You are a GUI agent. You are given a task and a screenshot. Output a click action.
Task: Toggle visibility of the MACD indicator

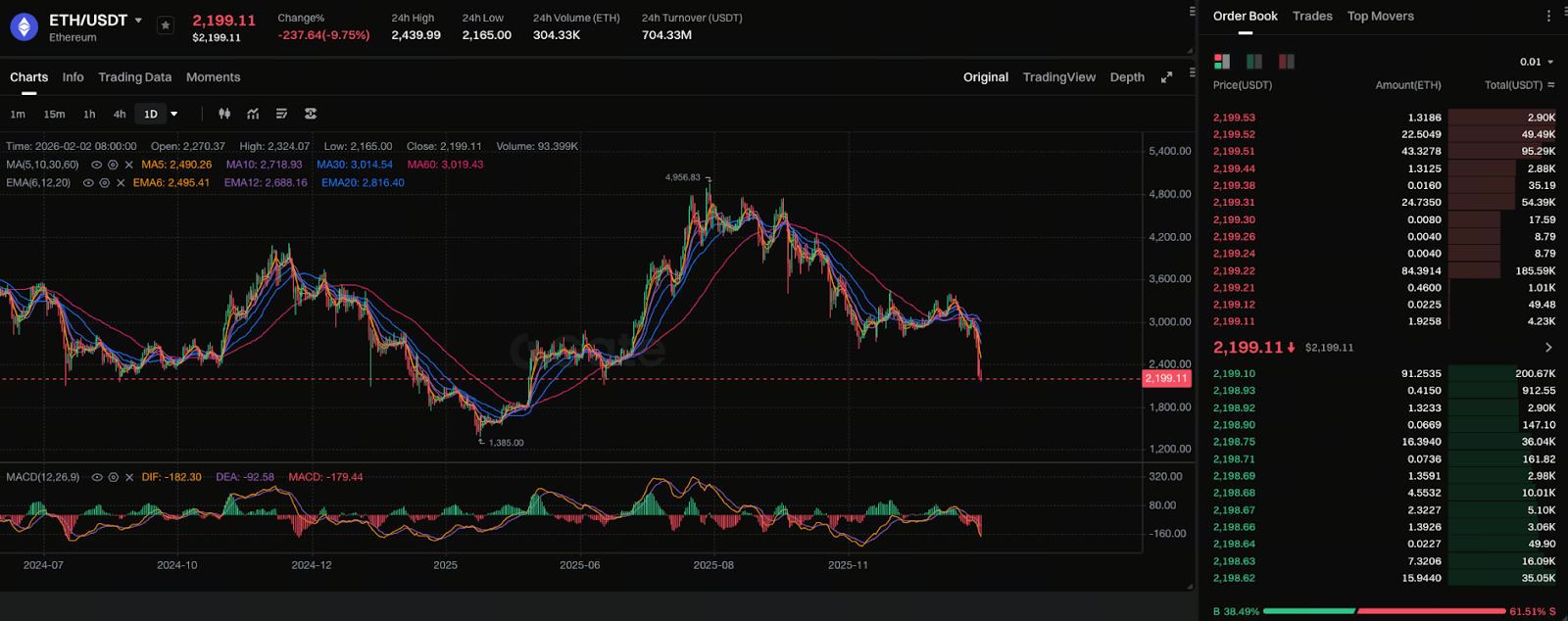point(96,477)
